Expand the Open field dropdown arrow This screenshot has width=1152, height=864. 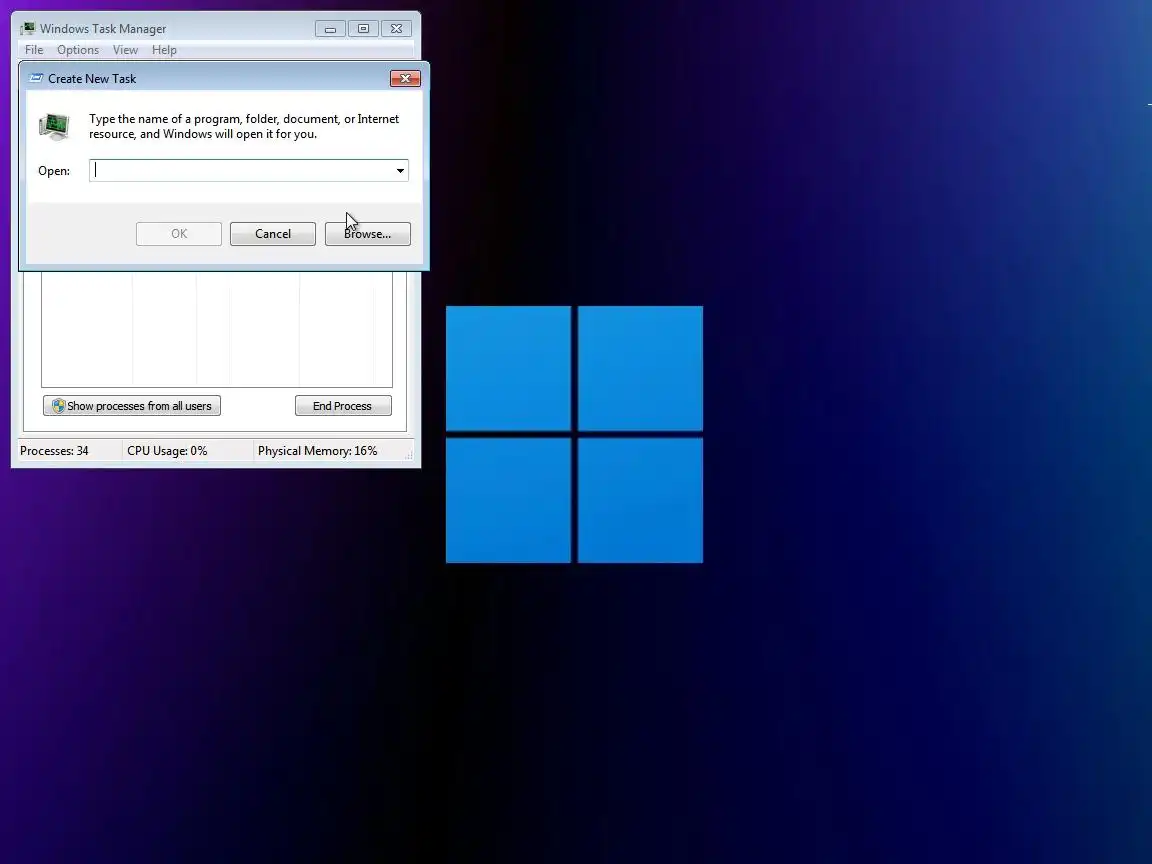point(400,170)
